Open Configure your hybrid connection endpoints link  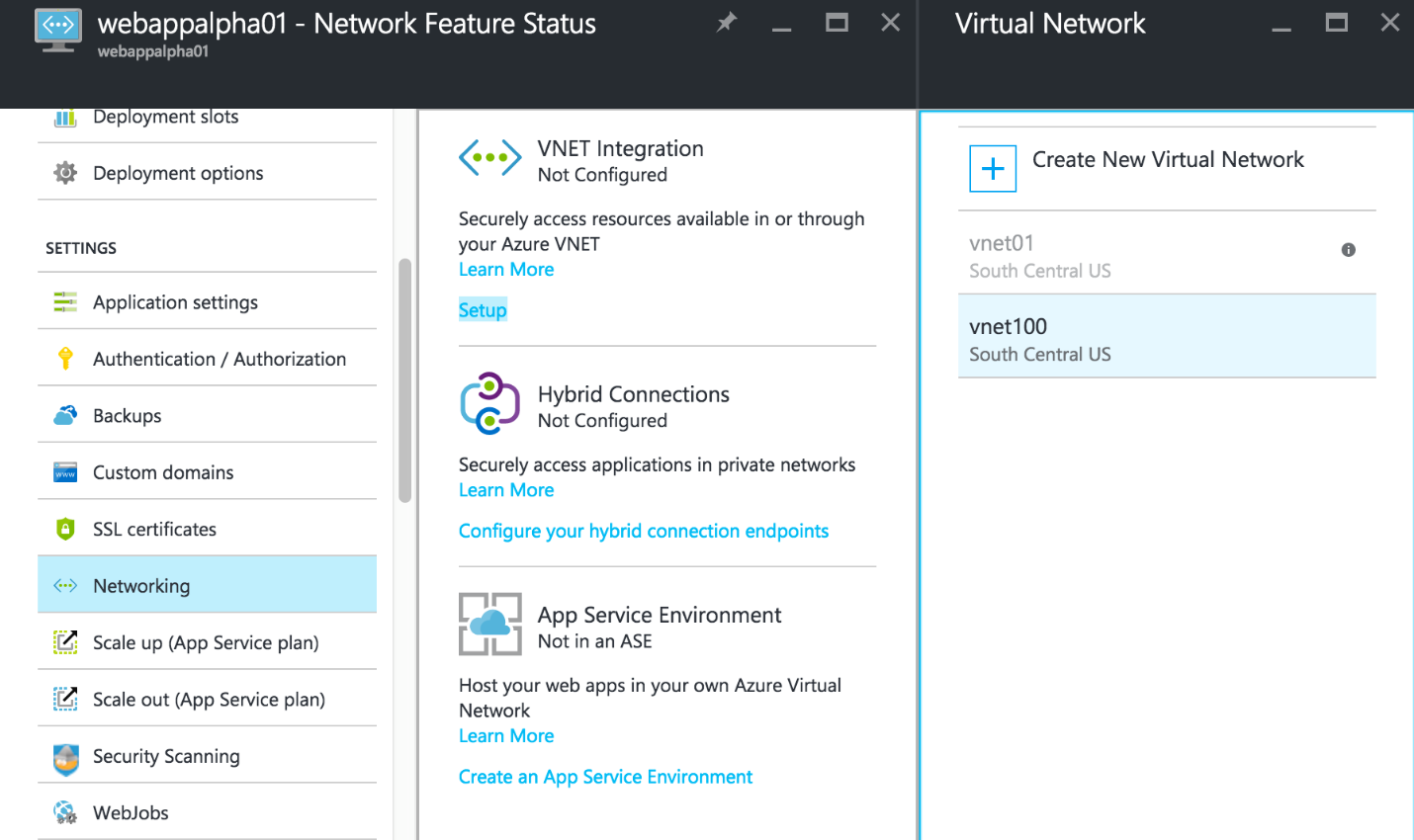tap(643, 531)
